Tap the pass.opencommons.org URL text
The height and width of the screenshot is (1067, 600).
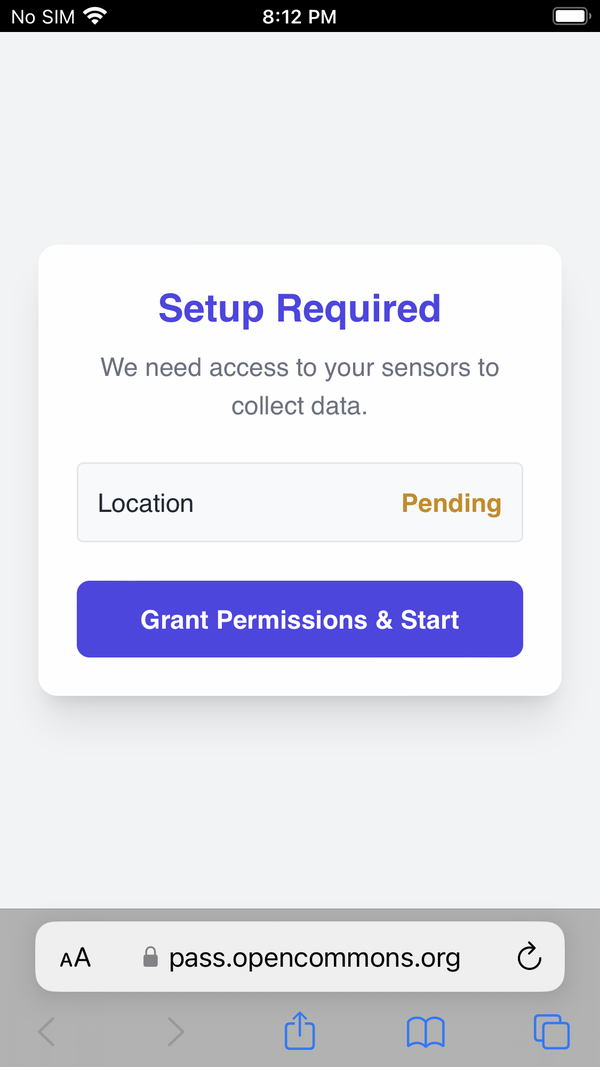tap(315, 958)
